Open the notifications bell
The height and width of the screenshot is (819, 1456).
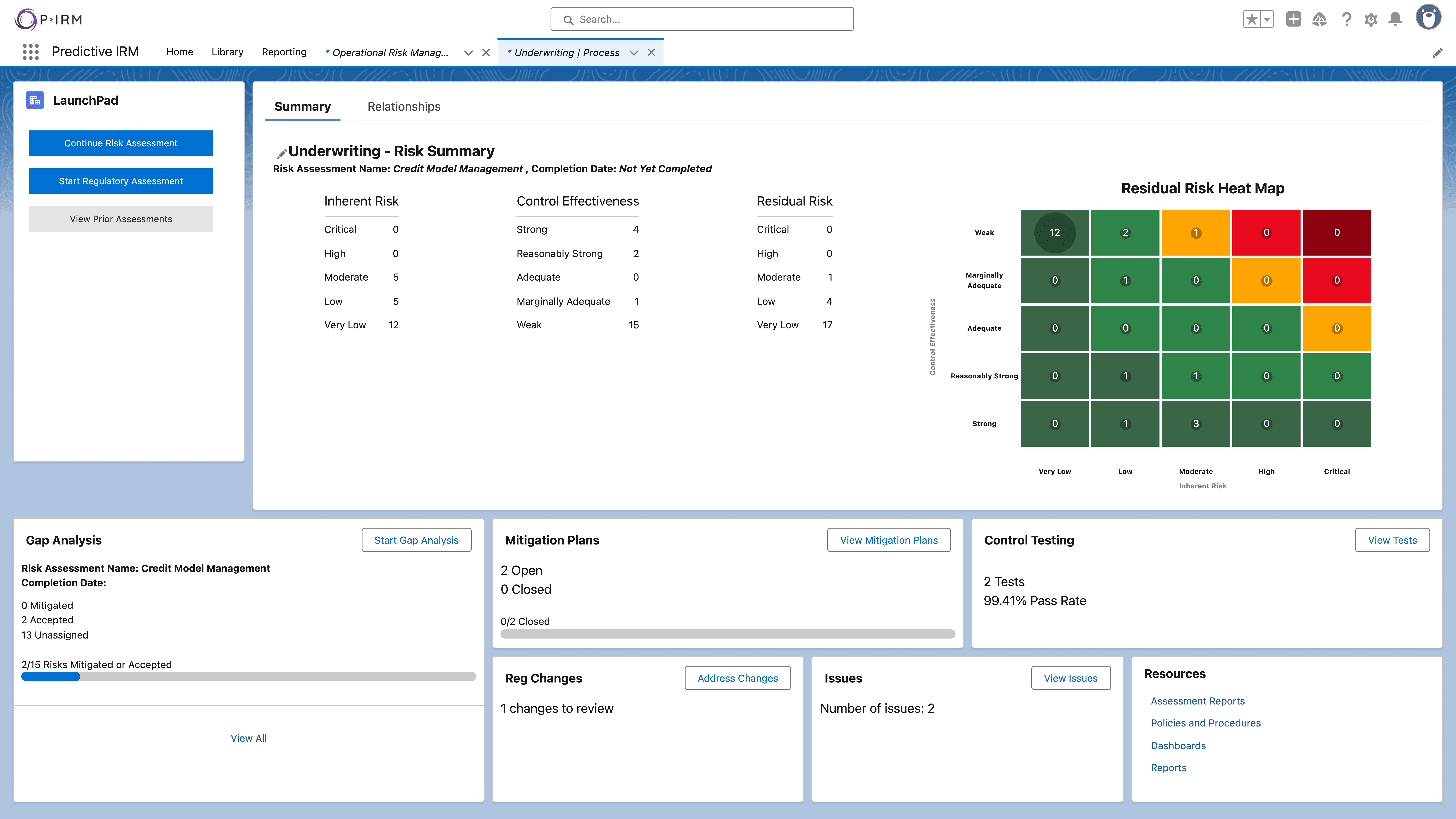(1395, 19)
